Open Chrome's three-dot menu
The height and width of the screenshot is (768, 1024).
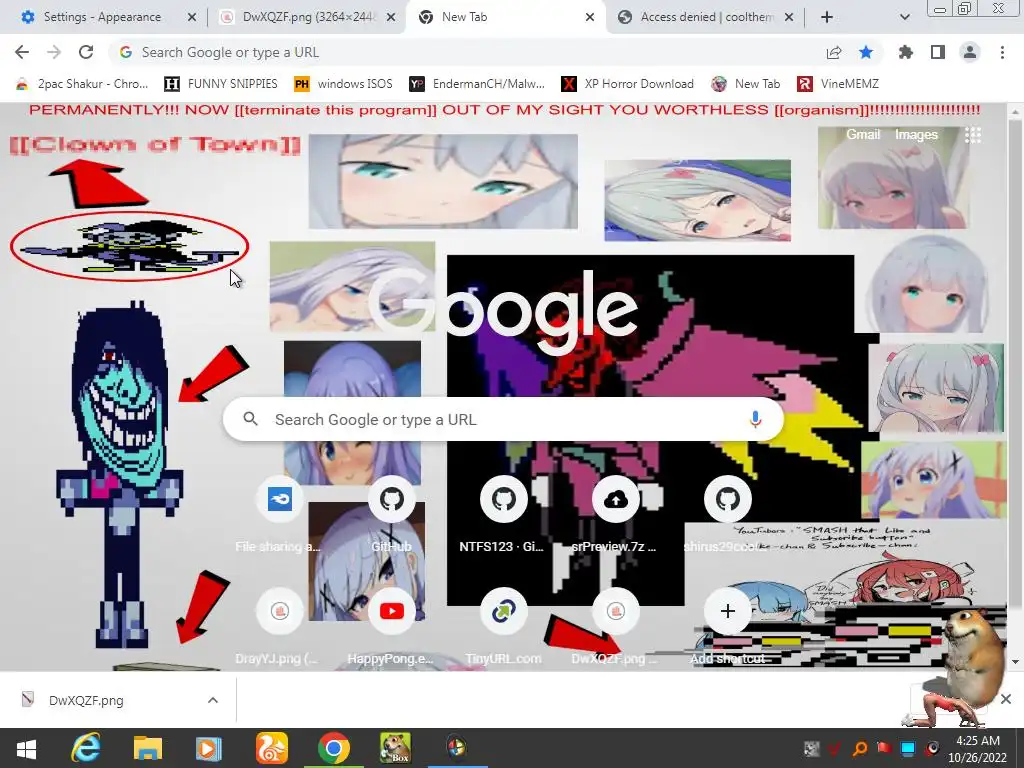pos(1002,52)
